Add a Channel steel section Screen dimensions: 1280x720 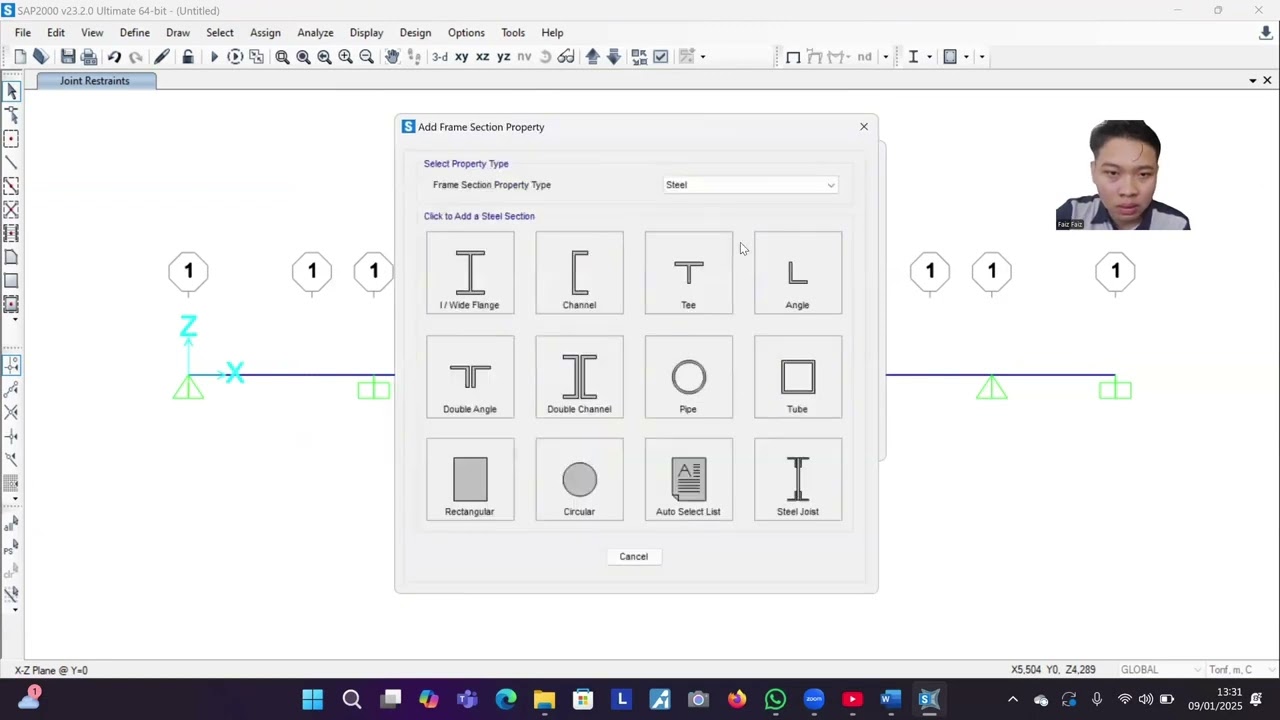(579, 273)
